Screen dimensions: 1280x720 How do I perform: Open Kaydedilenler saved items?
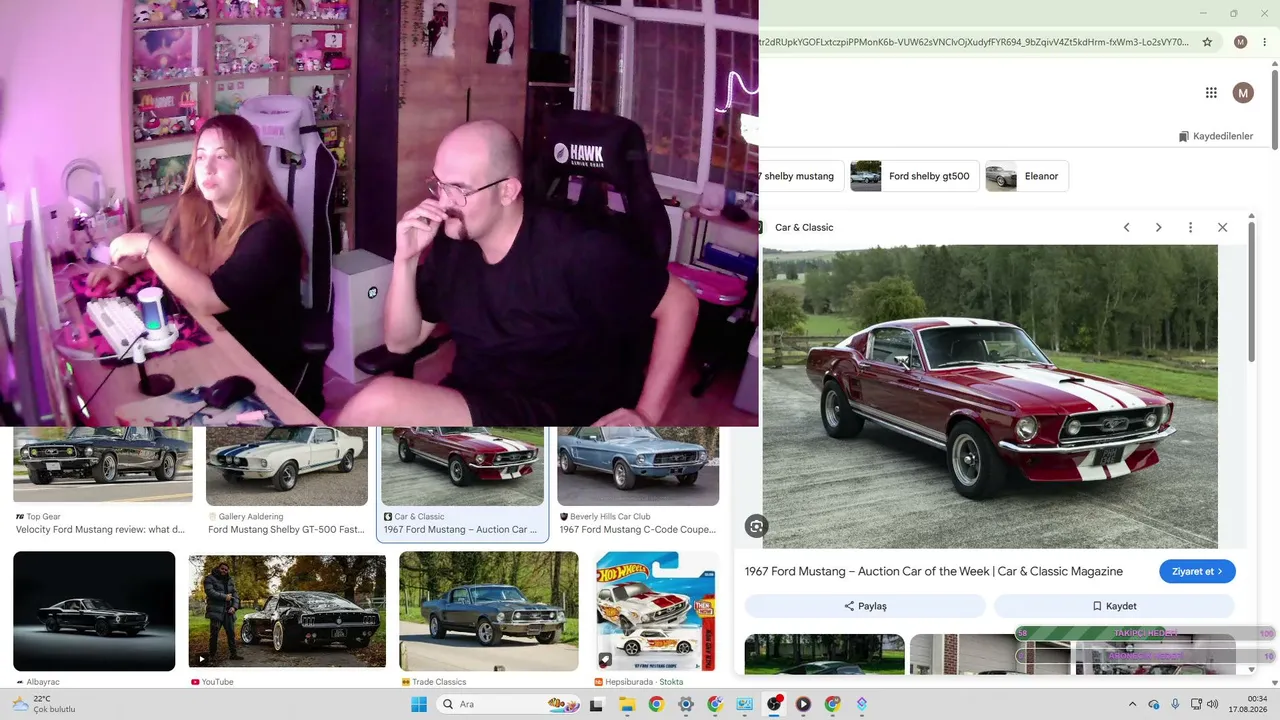point(1216,136)
